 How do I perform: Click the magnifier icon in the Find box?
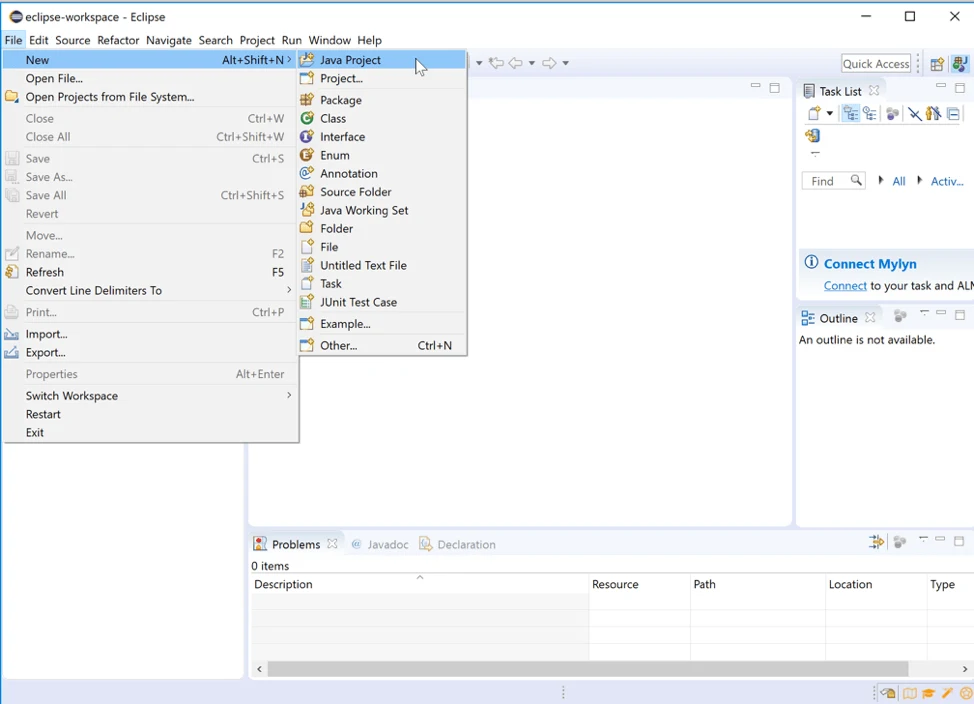coord(856,181)
